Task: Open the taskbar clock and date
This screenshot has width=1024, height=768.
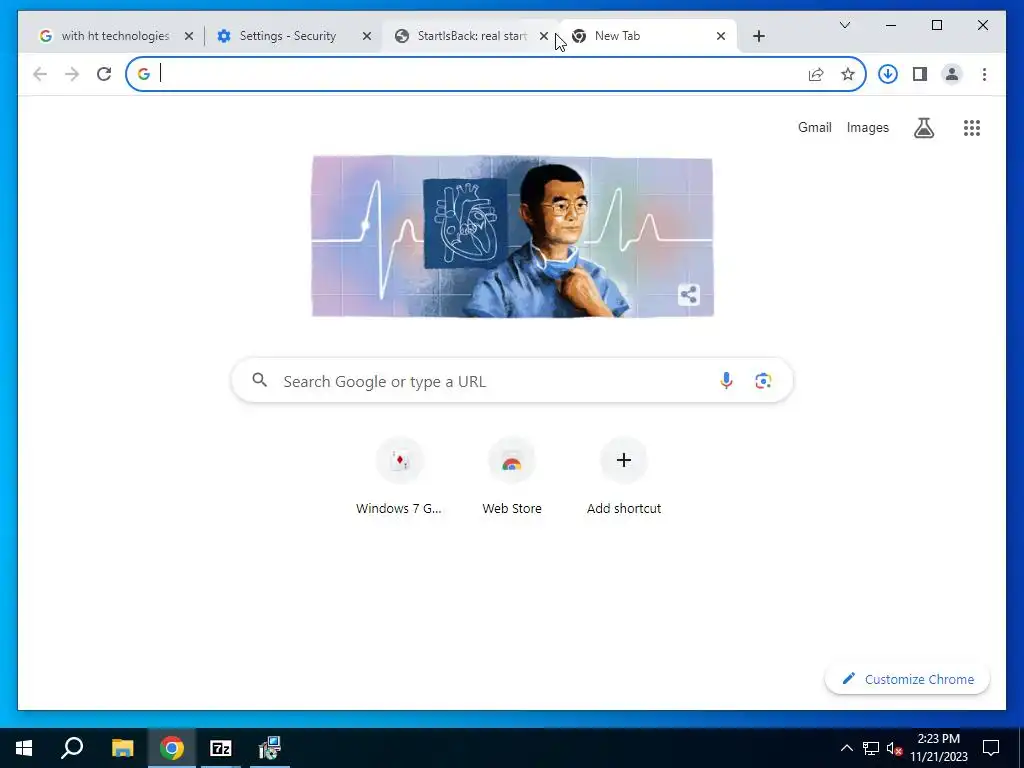Action: coord(938,748)
